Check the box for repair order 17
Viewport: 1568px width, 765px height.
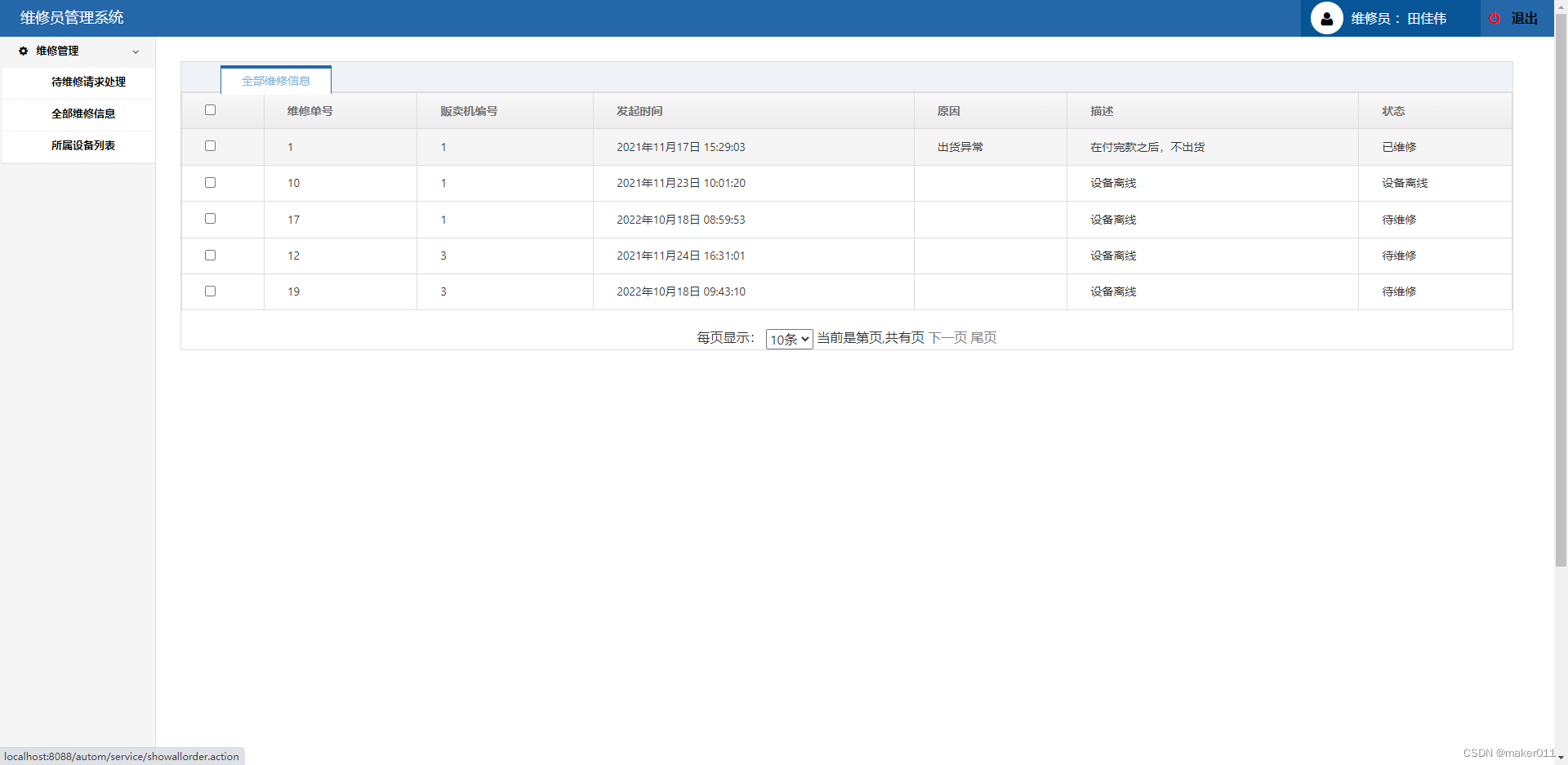tap(210, 219)
